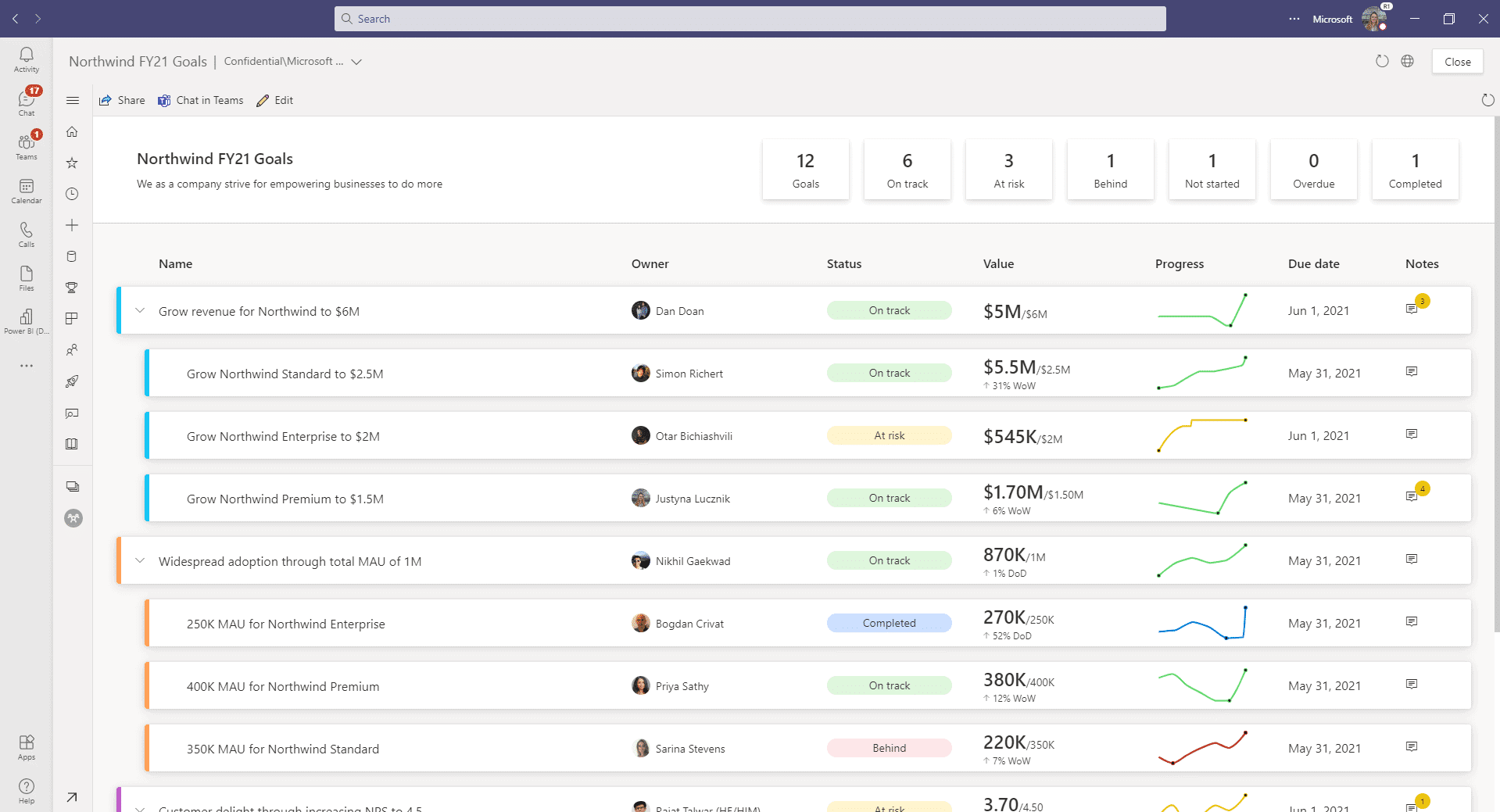Click Edit to modify the goals list
Screen dimensions: 1500x812
pyautogui.click(x=274, y=100)
